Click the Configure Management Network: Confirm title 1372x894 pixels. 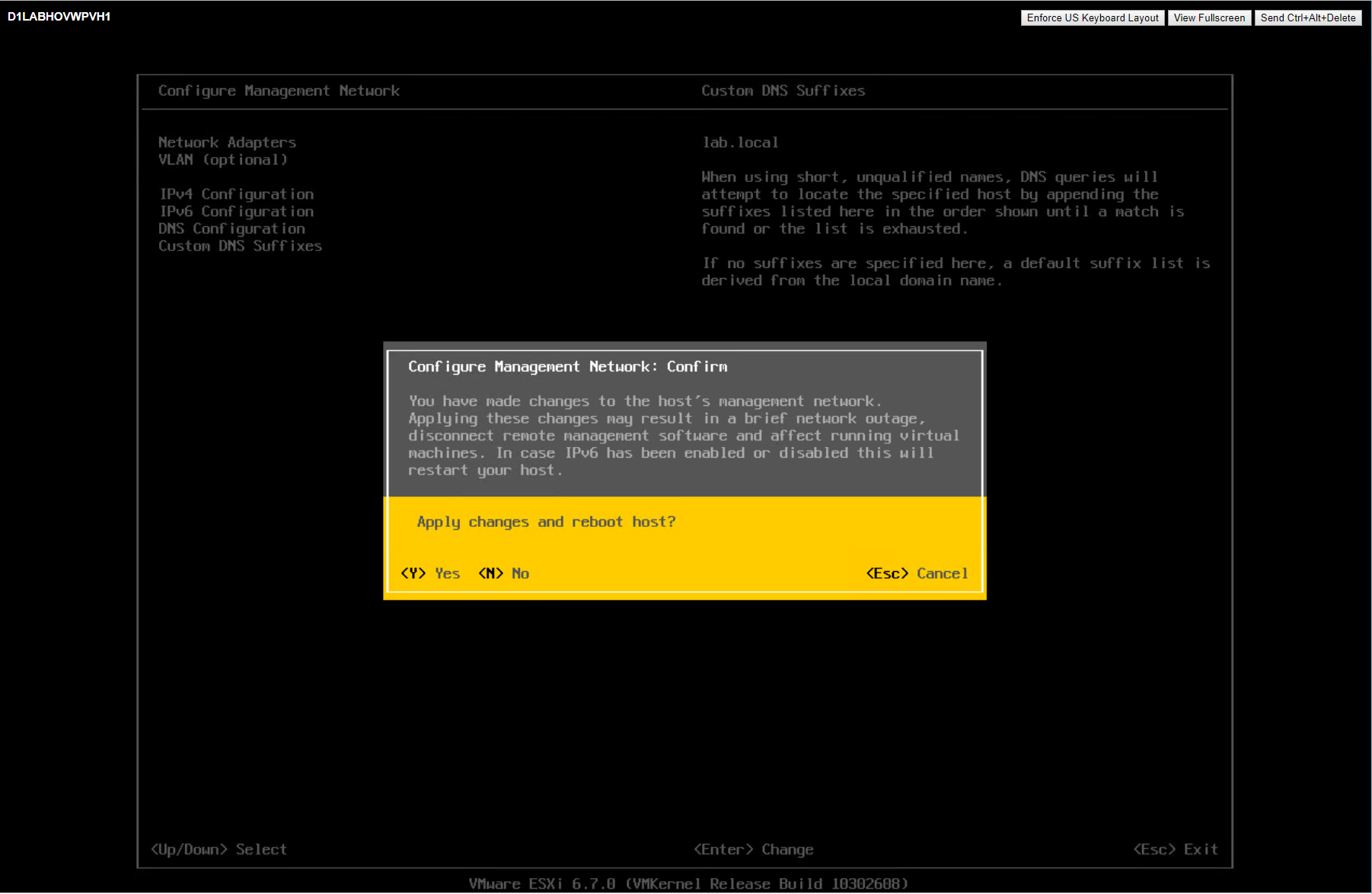tap(567, 366)
